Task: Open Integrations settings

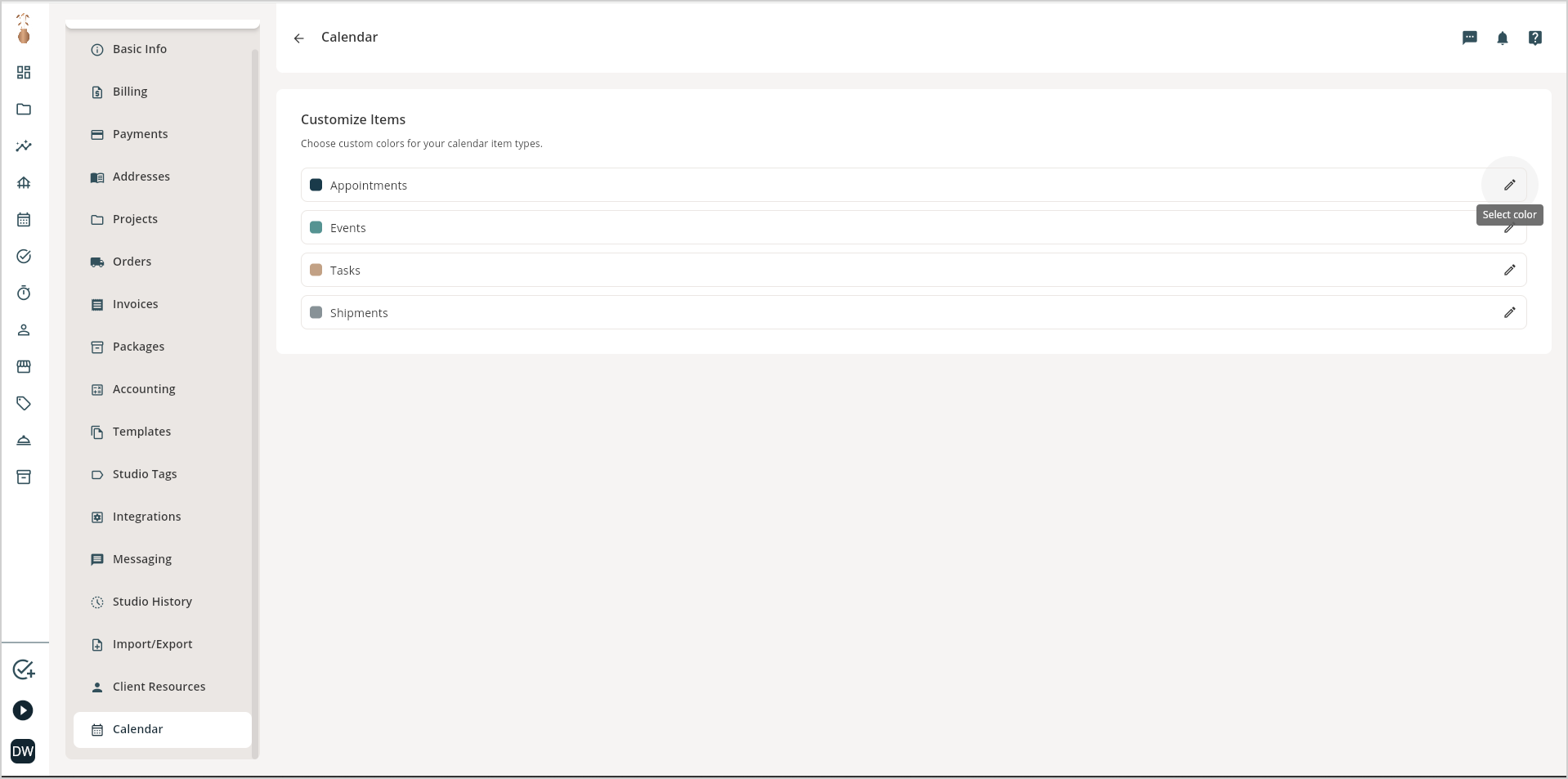Action: click(x=163, y=517)
